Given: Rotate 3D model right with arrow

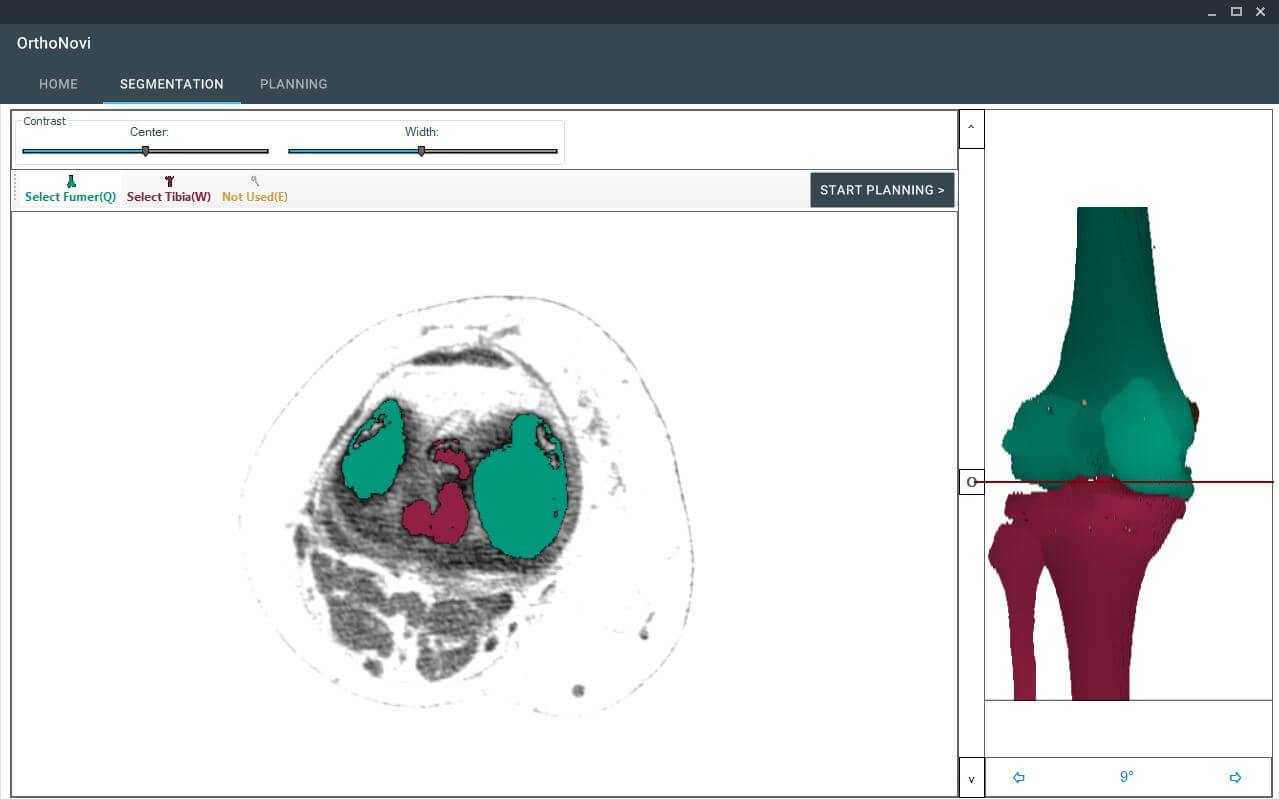Looking at the screenshot, I should pyautogui.click(x=1235, y=777).
